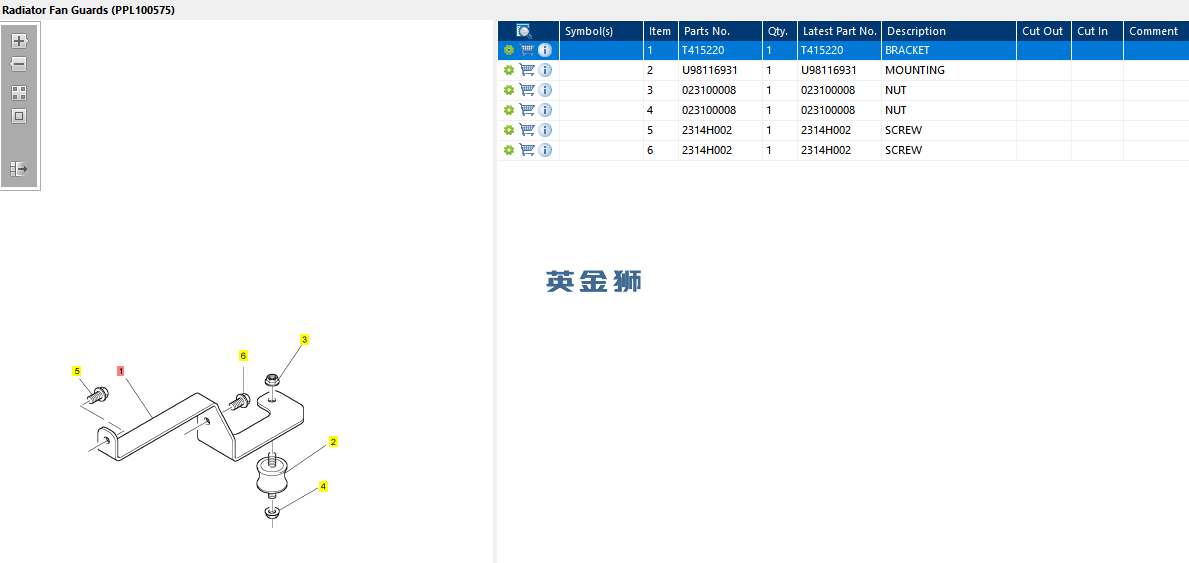The height and width of the screenshot is (563, 1189).
Task: Click parts number U98116931 cell
Action: click(x=720, y=70)
